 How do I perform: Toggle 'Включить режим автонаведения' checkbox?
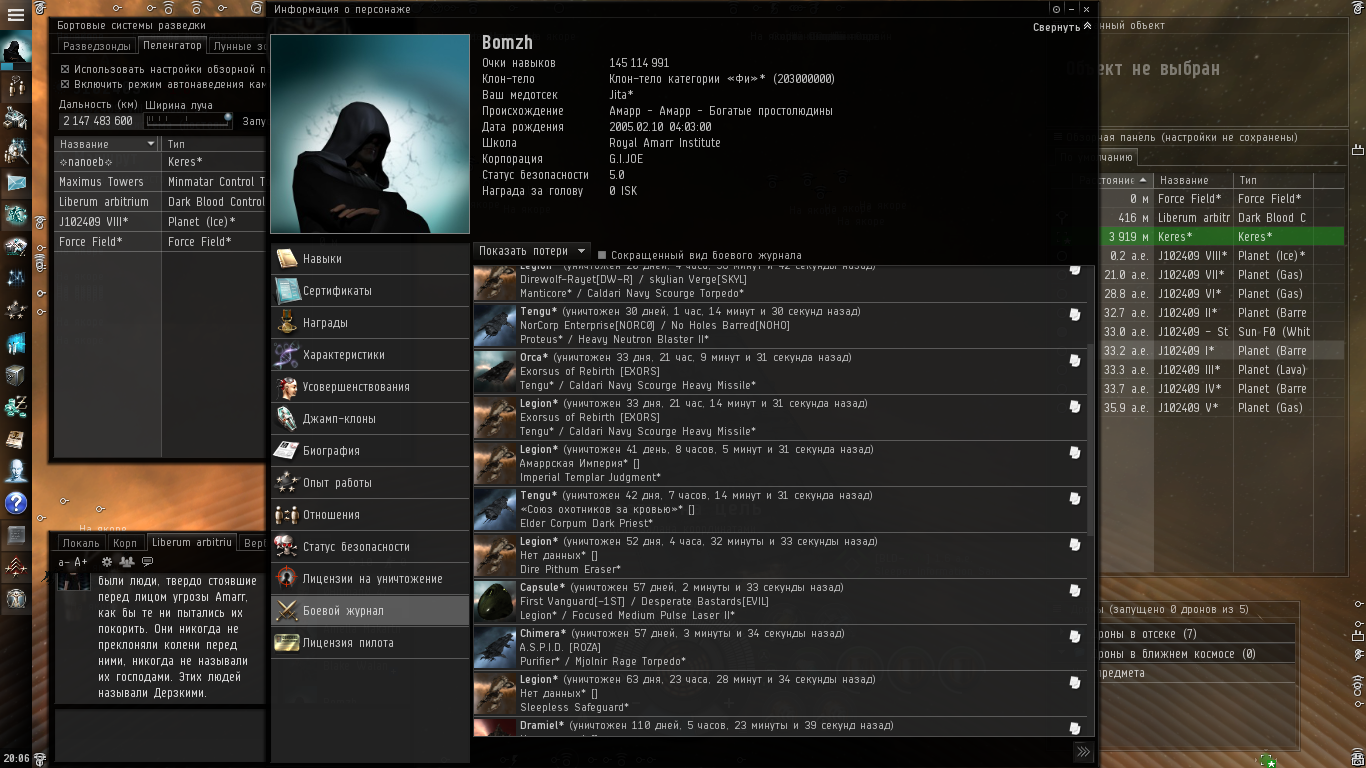[65, 85]
